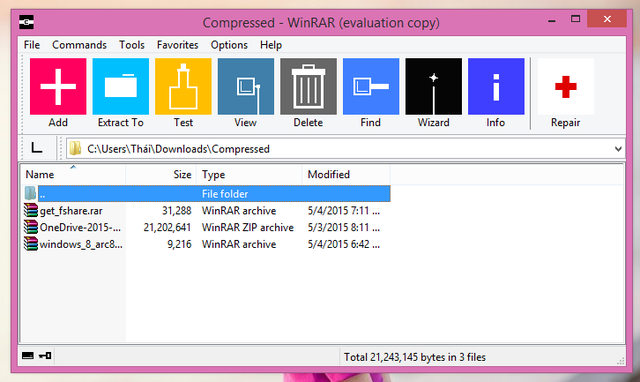Click the parent folder icon
Screen dimensions: 640x382
(31, 193)
